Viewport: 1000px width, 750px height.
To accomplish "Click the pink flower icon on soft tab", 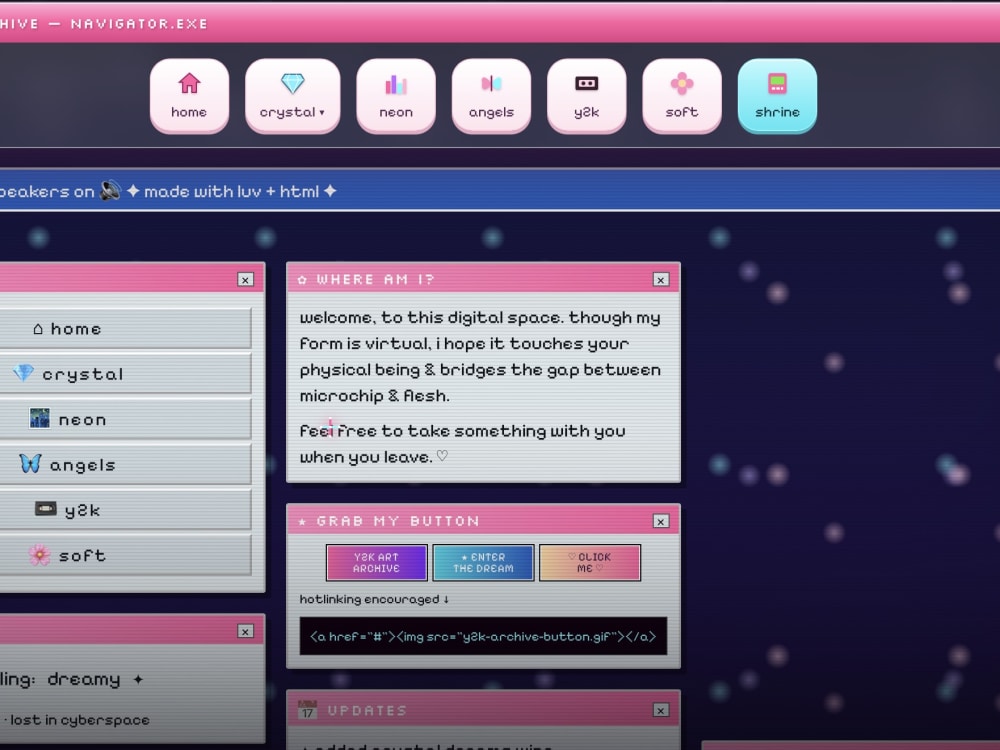I will click(682, 83).
